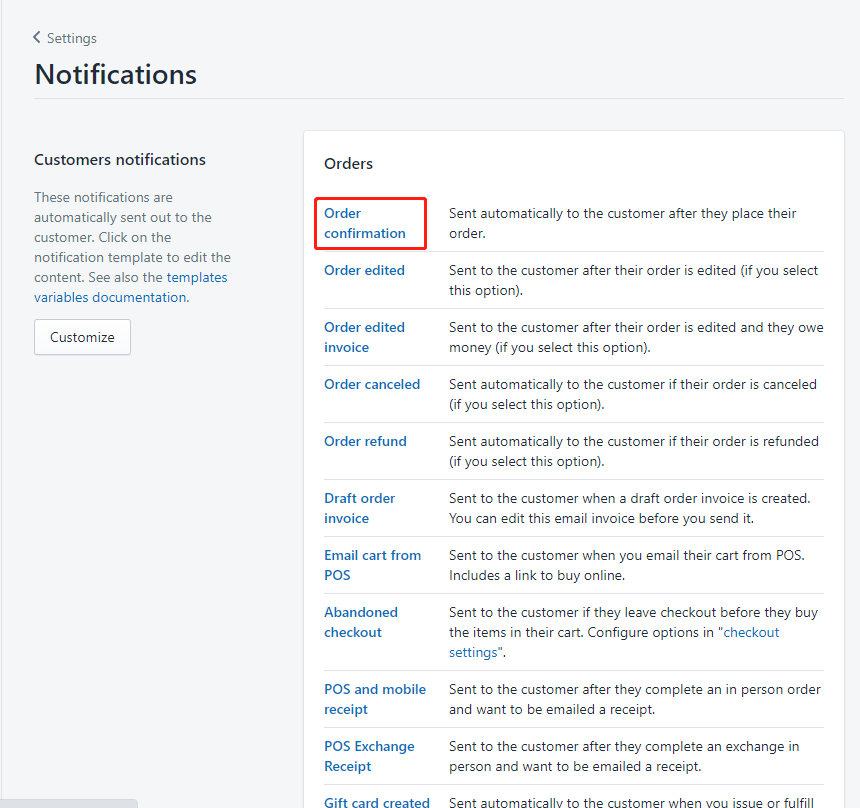860x808 pixels.
Task: Click the back chevron icon beside Settings
Action: tap(37, 38)
